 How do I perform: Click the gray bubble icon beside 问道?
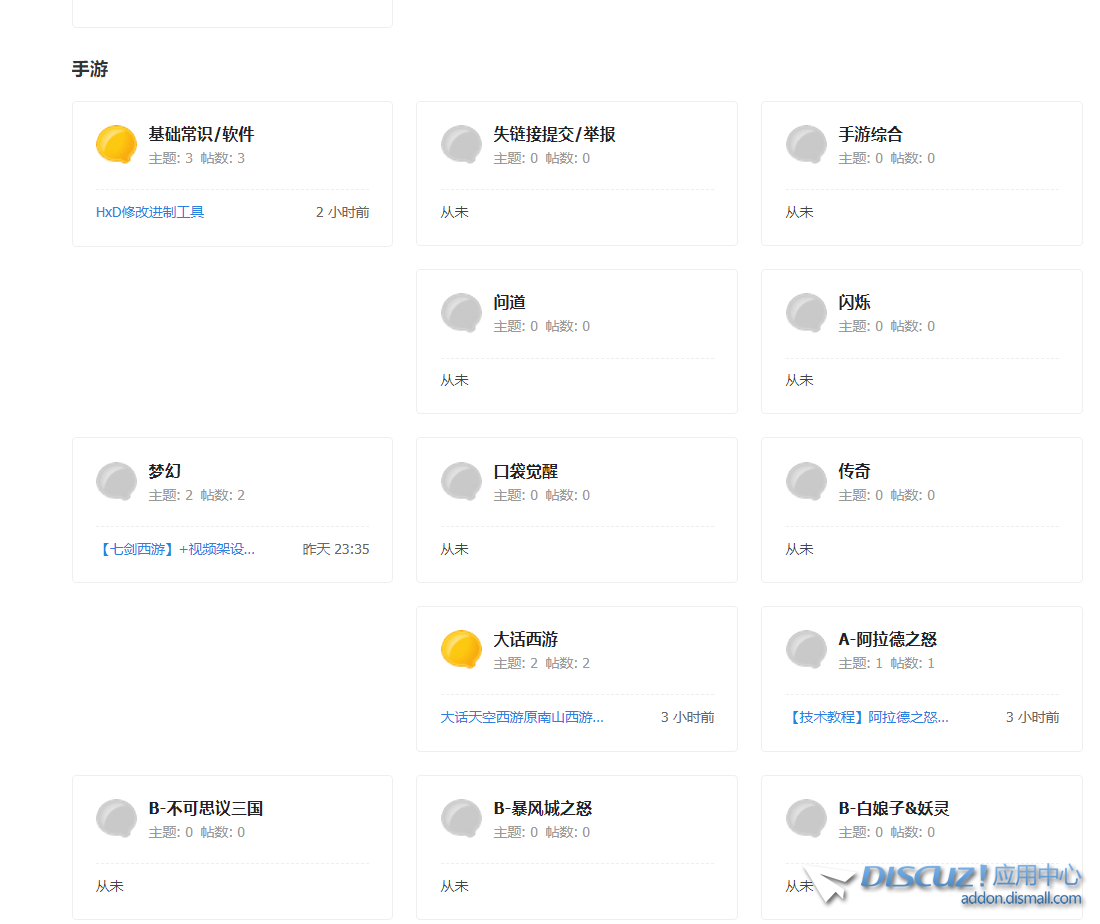(x=461, y=313)
